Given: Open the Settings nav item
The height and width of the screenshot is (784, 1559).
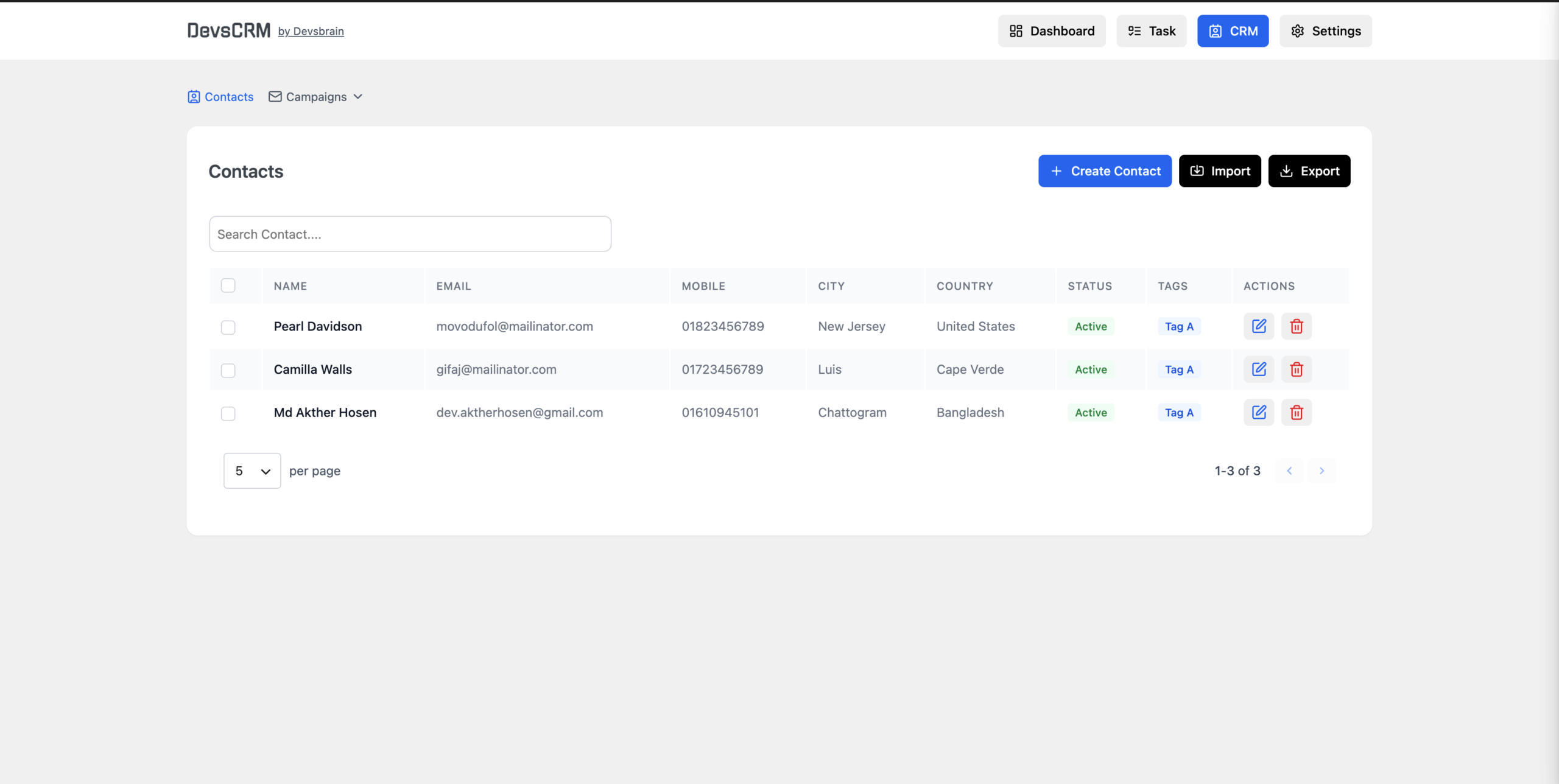Looking at the screenshot, I should coord(1325,31).
